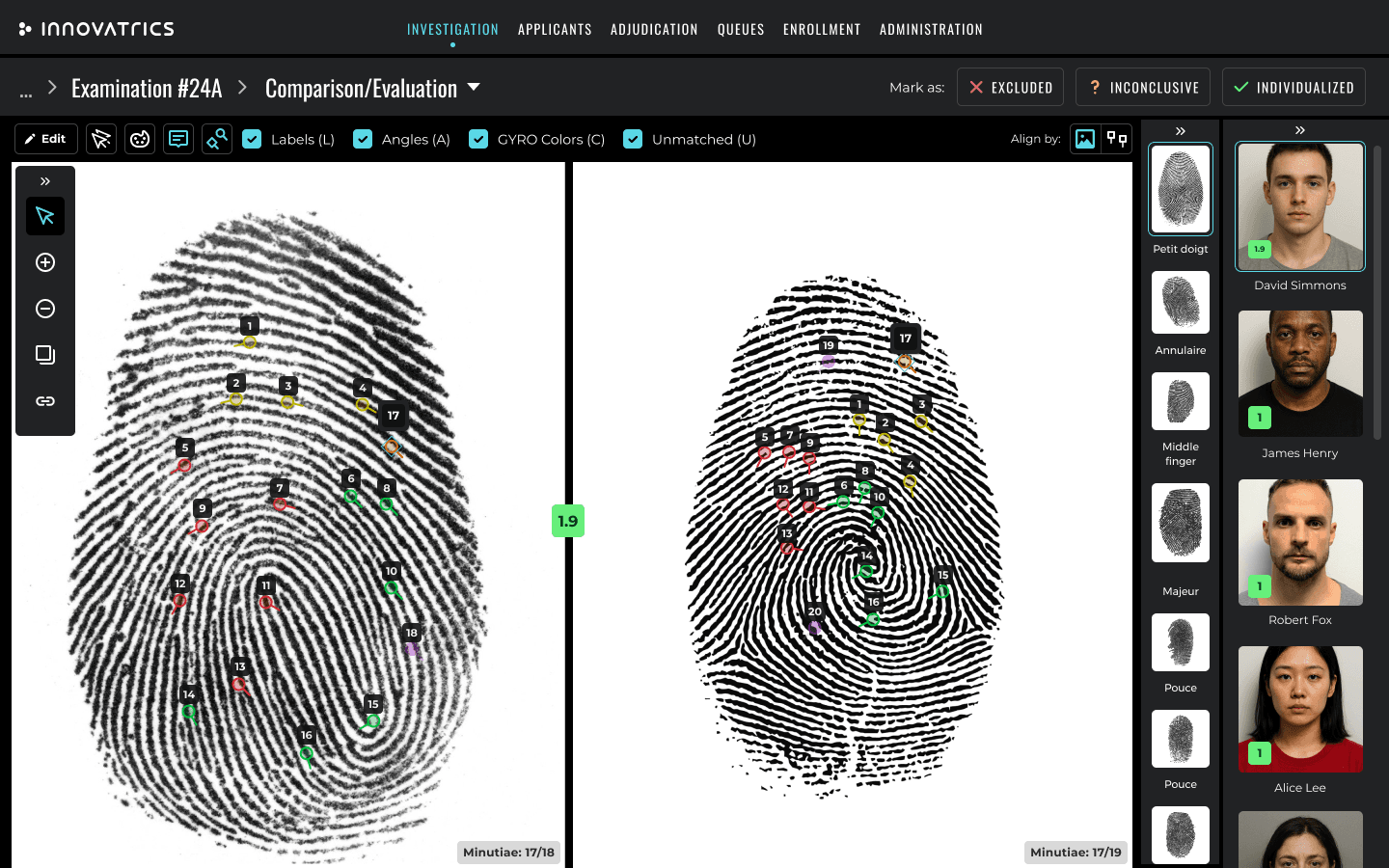Collapse the candidates panel using its chevron
Screen dimensions: 1389x868
click(1300, 129)
